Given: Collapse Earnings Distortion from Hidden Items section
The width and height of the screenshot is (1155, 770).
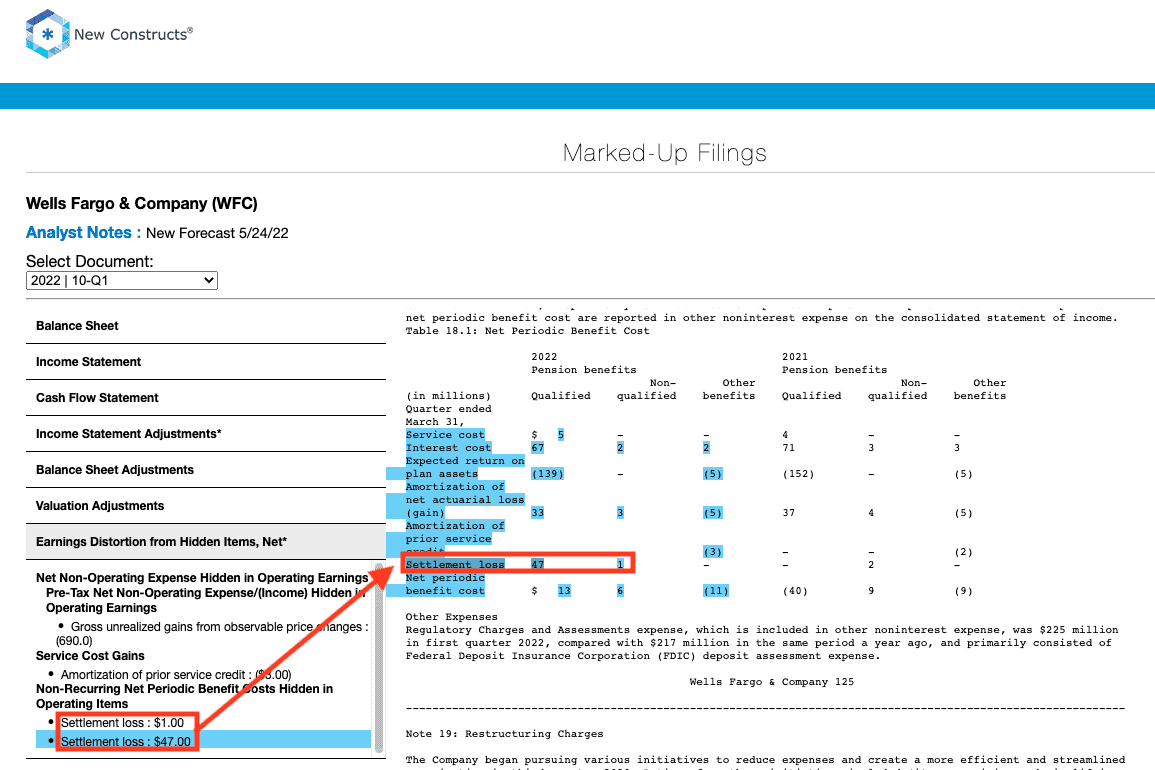Looking at the screenshot, I should [206, 542].
